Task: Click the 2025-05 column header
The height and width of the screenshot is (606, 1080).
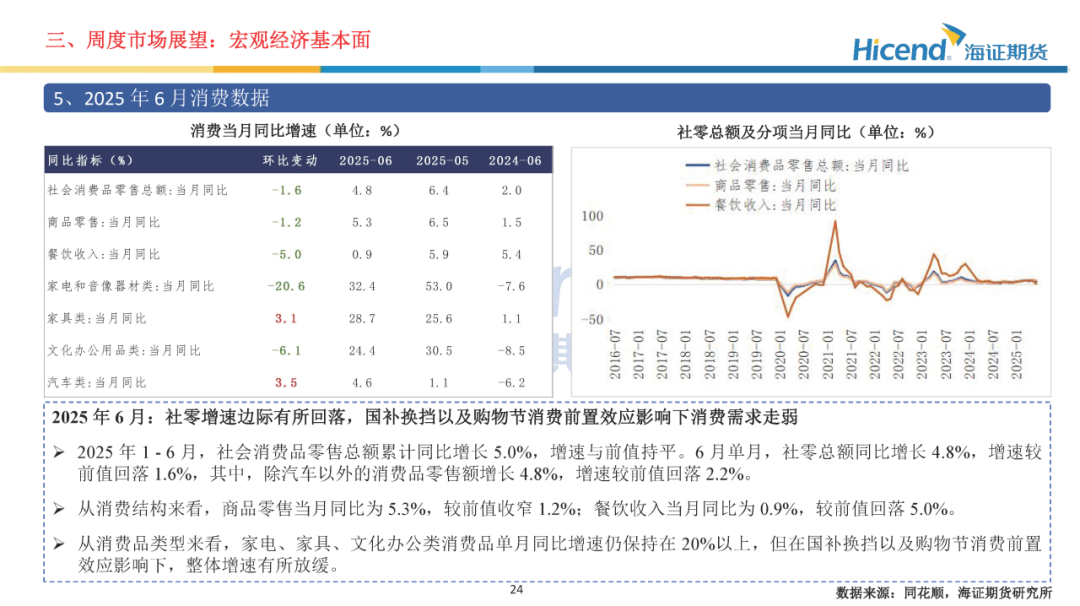Action: click(x=442, y=160)
